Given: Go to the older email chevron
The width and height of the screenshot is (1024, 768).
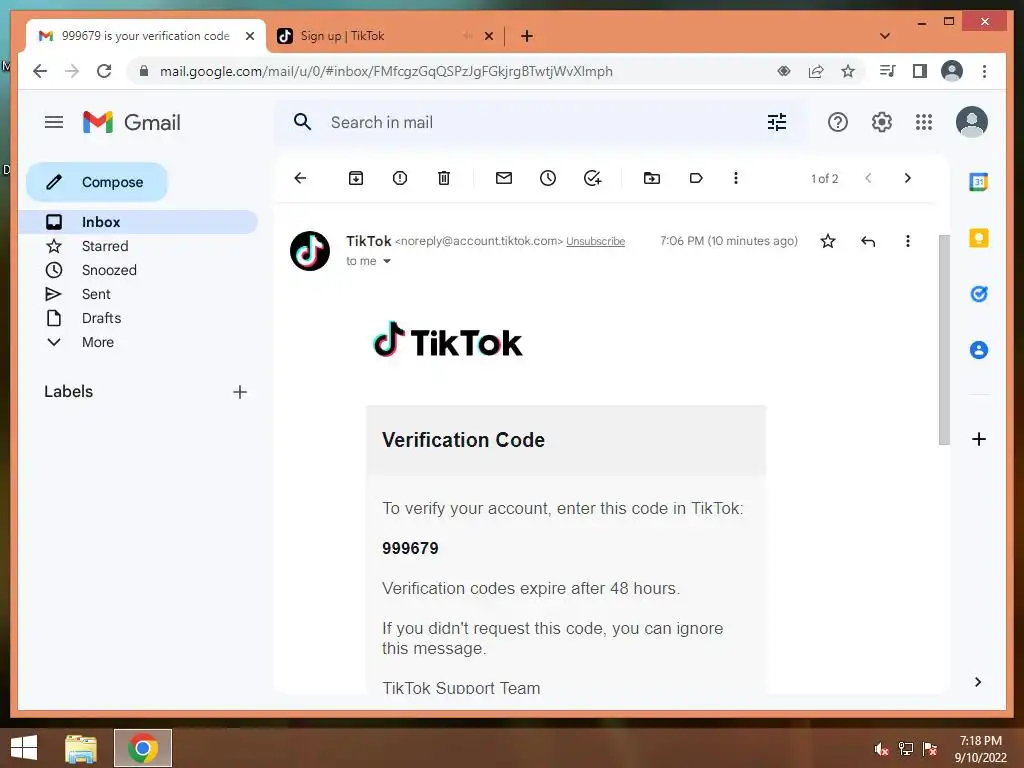Looking at the screenshot, I should 907,178.
